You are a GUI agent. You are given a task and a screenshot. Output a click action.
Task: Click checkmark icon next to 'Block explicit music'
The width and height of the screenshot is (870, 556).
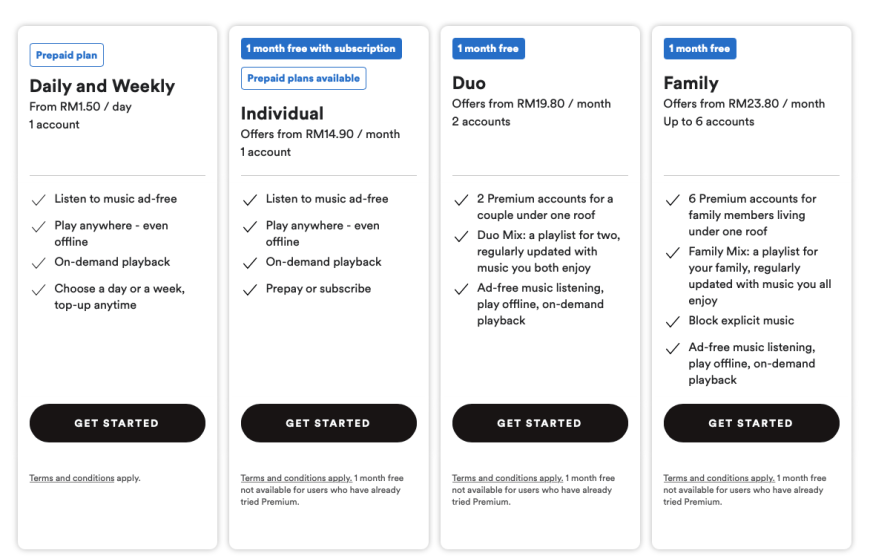point(672,321)
